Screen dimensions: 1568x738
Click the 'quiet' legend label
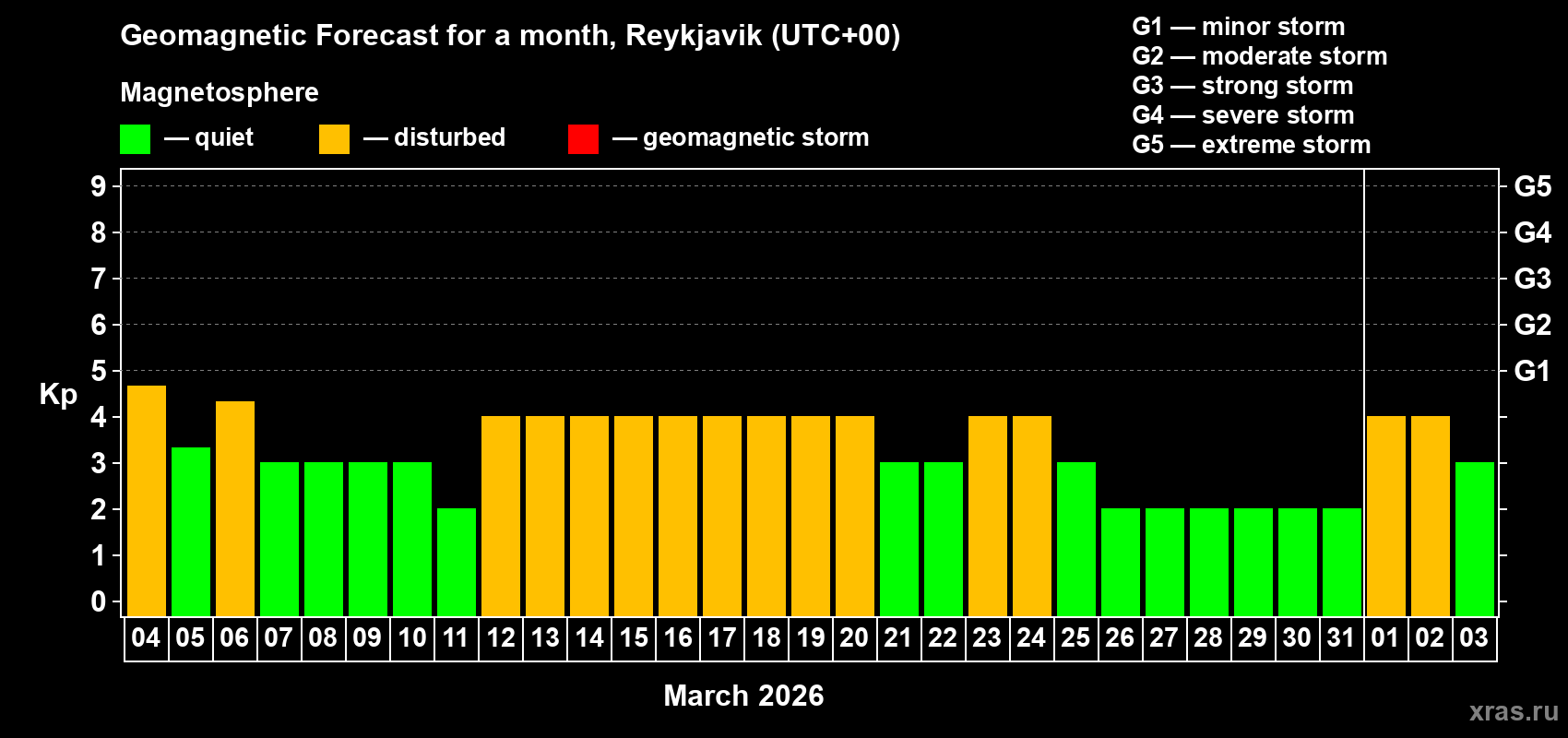(224, 137)
